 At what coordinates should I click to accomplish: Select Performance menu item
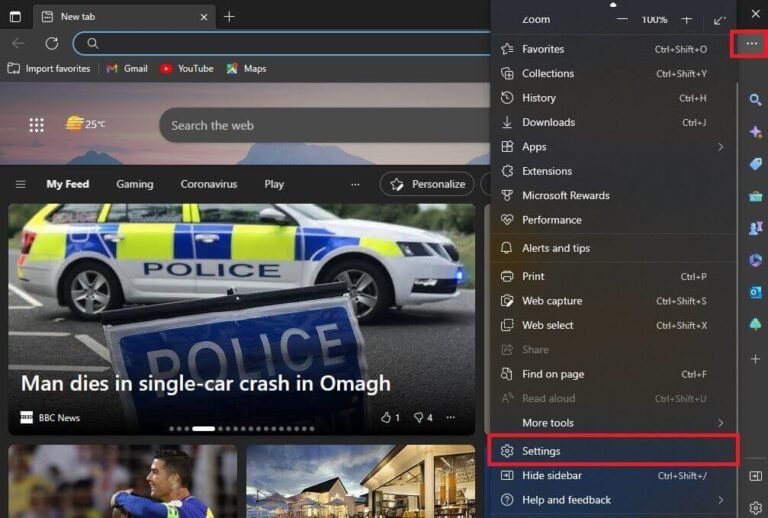[613, 220]
